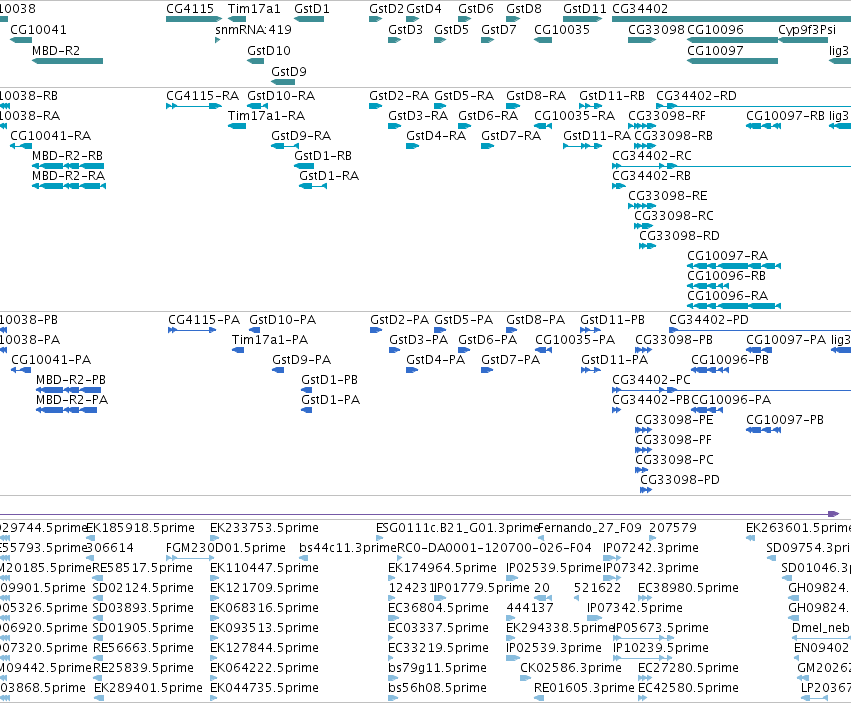Viewport: 851px width, 703px height.
Task: Click the CG10096-RB transcript label
Action: 726,276
